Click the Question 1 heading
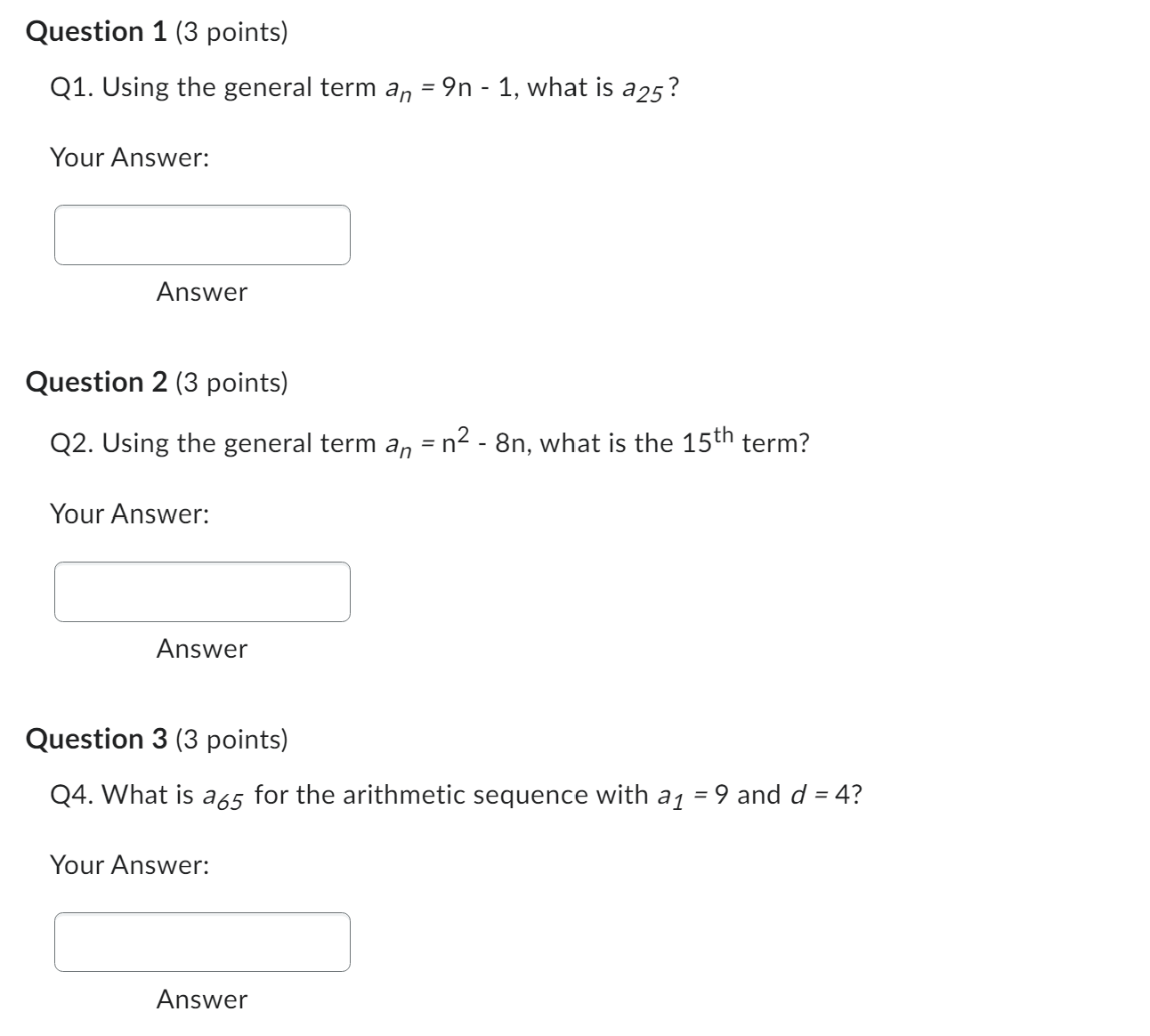1150x1036 pixels. tap(95, 31)
